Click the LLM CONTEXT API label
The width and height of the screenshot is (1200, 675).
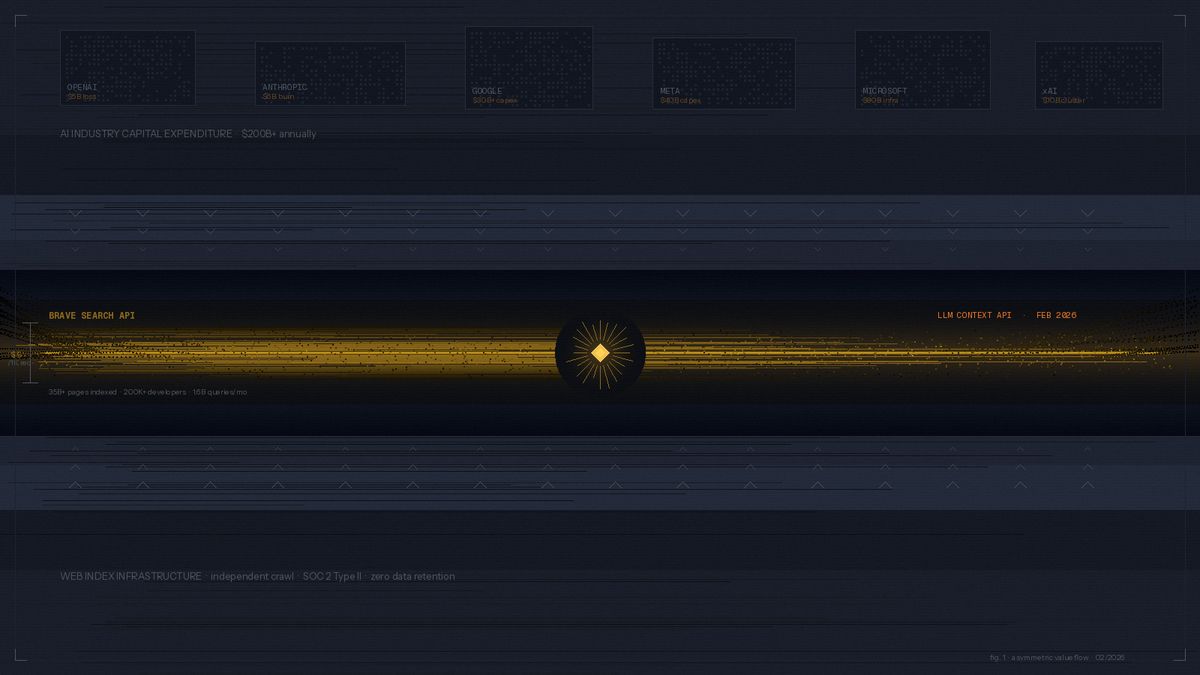tap(974, 316)
